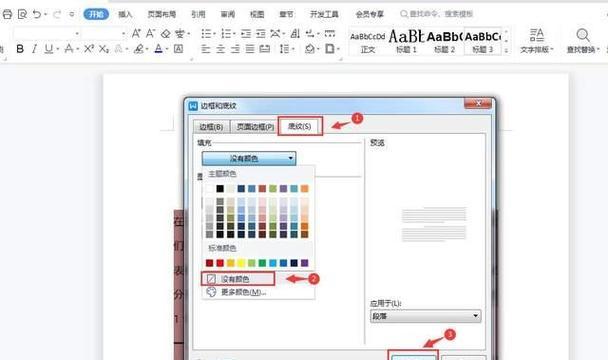Toggle left alignment
The height and width of the screenshot is (360, 608).
(206, 49)
